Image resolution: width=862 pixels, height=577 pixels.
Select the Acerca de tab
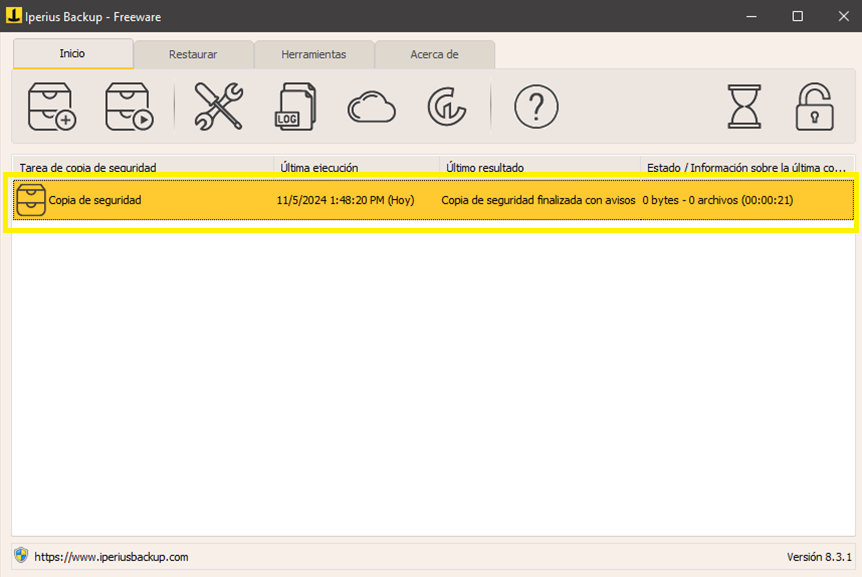434,54
